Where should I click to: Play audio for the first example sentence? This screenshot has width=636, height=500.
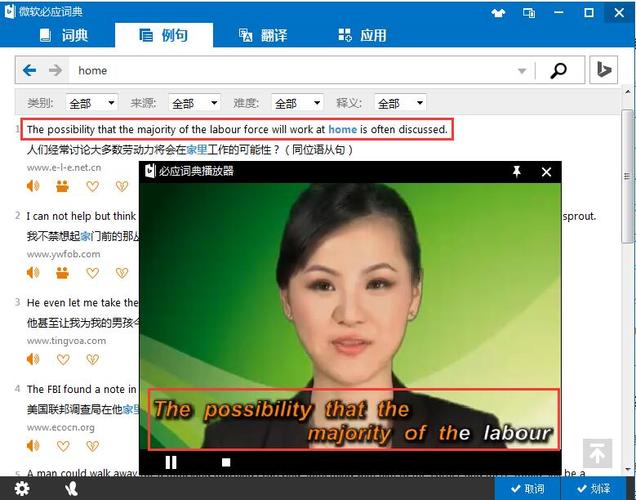click(33, 186)
